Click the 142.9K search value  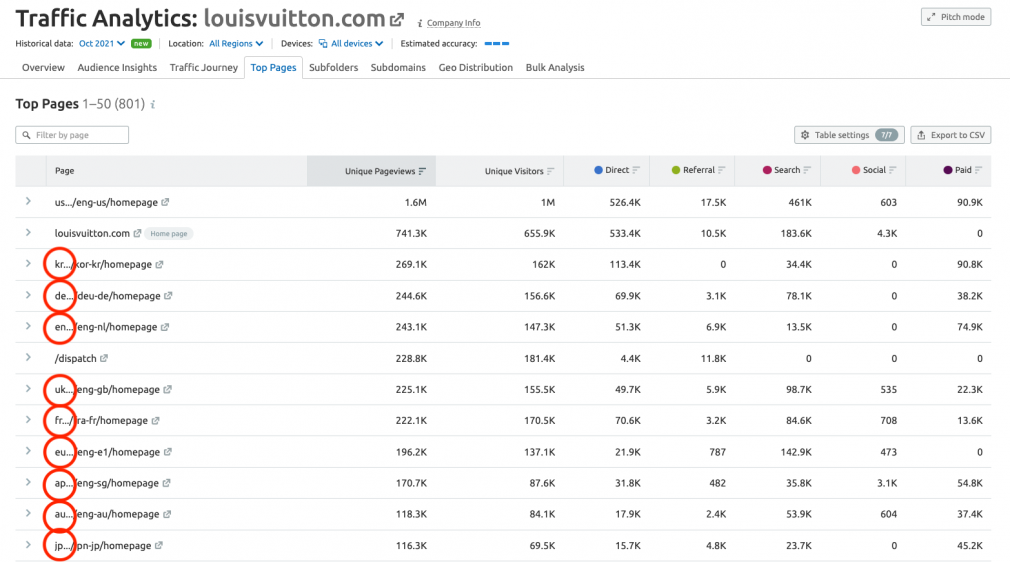(x=796, y=452)
